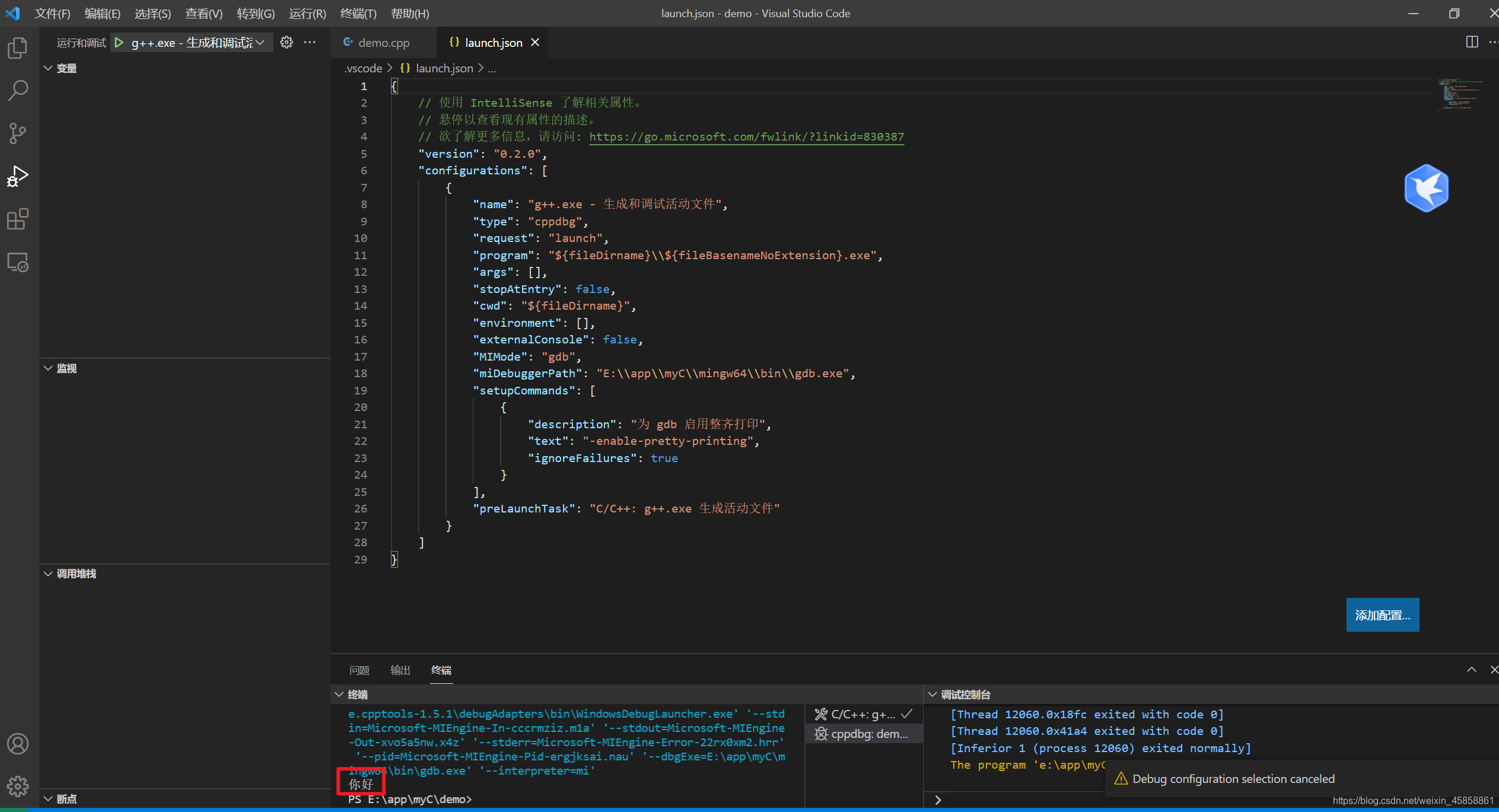1499x812 pixels.
Task: Collapse the 调用堆栈 section
Action: click(x=184, y=574)
